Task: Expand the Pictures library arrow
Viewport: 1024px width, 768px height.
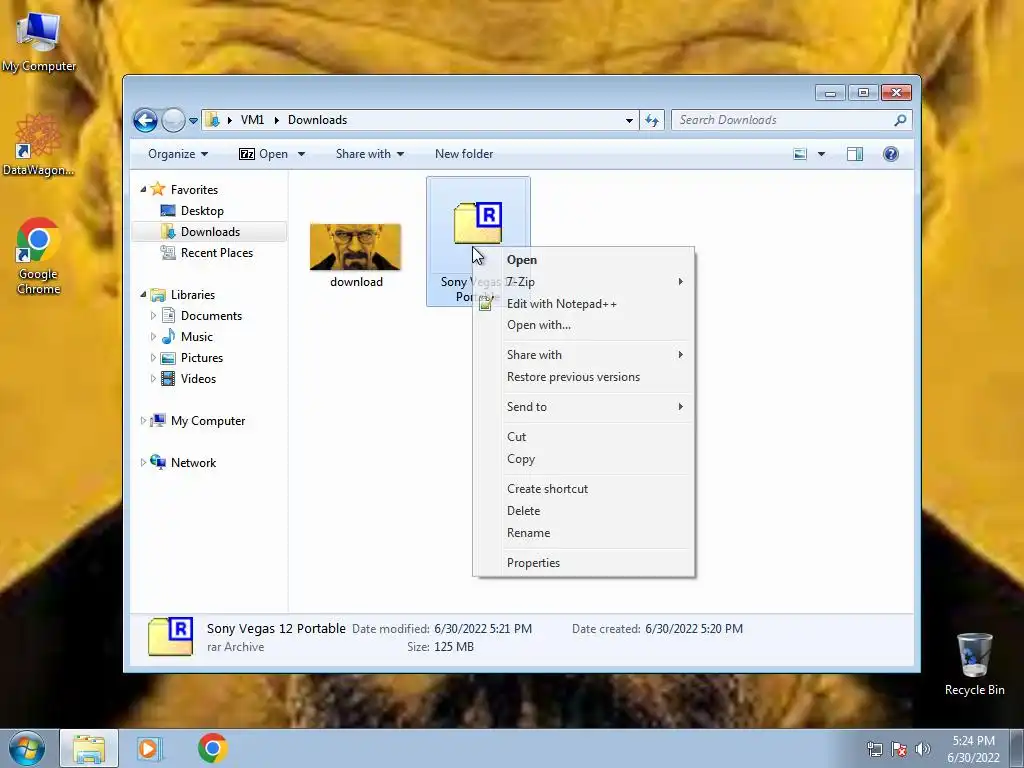Action: click(x=153, y=358)
